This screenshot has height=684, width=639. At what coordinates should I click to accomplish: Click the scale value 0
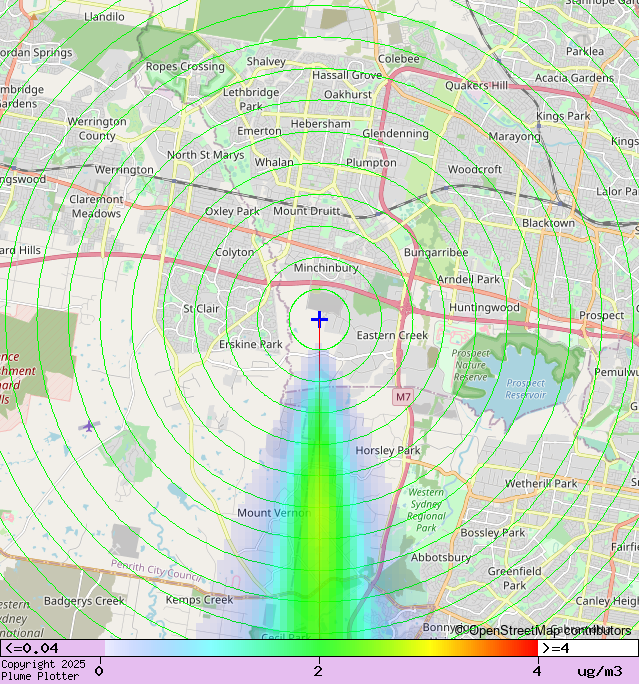99,671
